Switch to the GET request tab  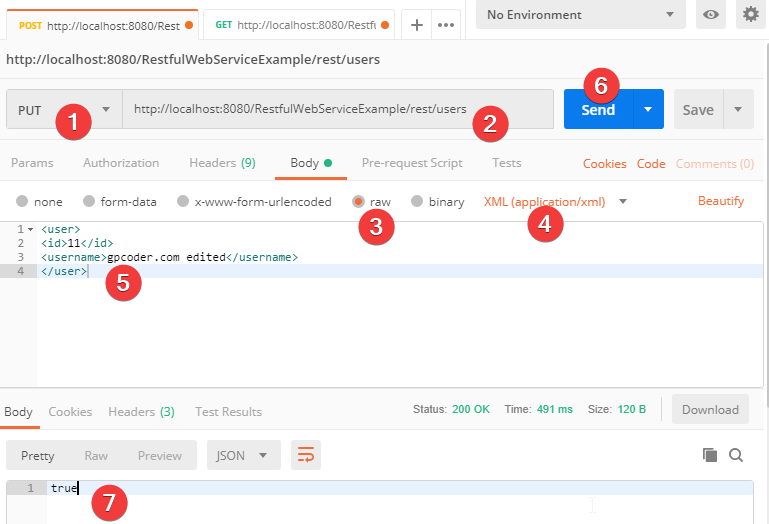pos(299,25)
